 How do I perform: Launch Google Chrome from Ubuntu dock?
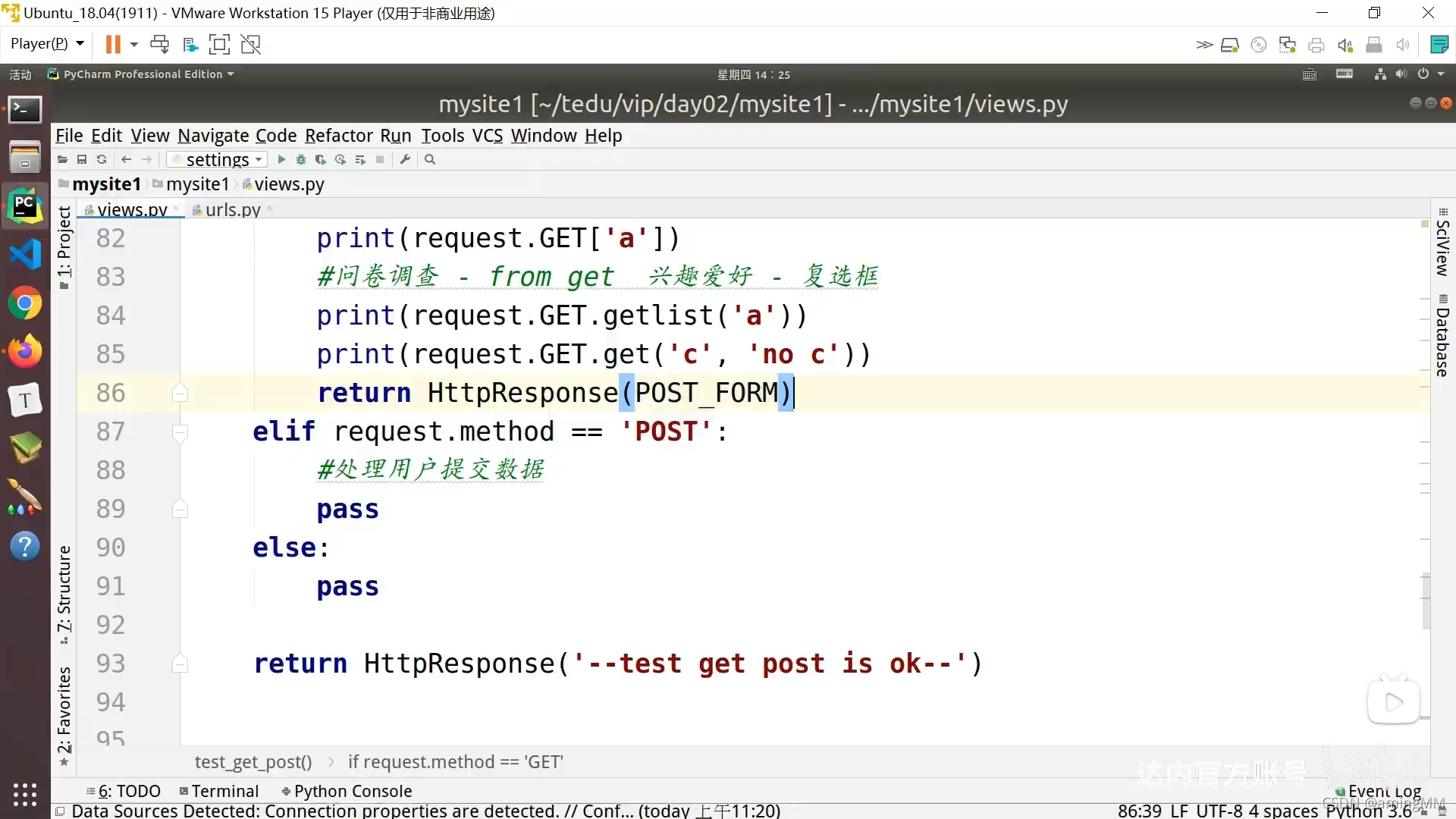pos(25,304)
